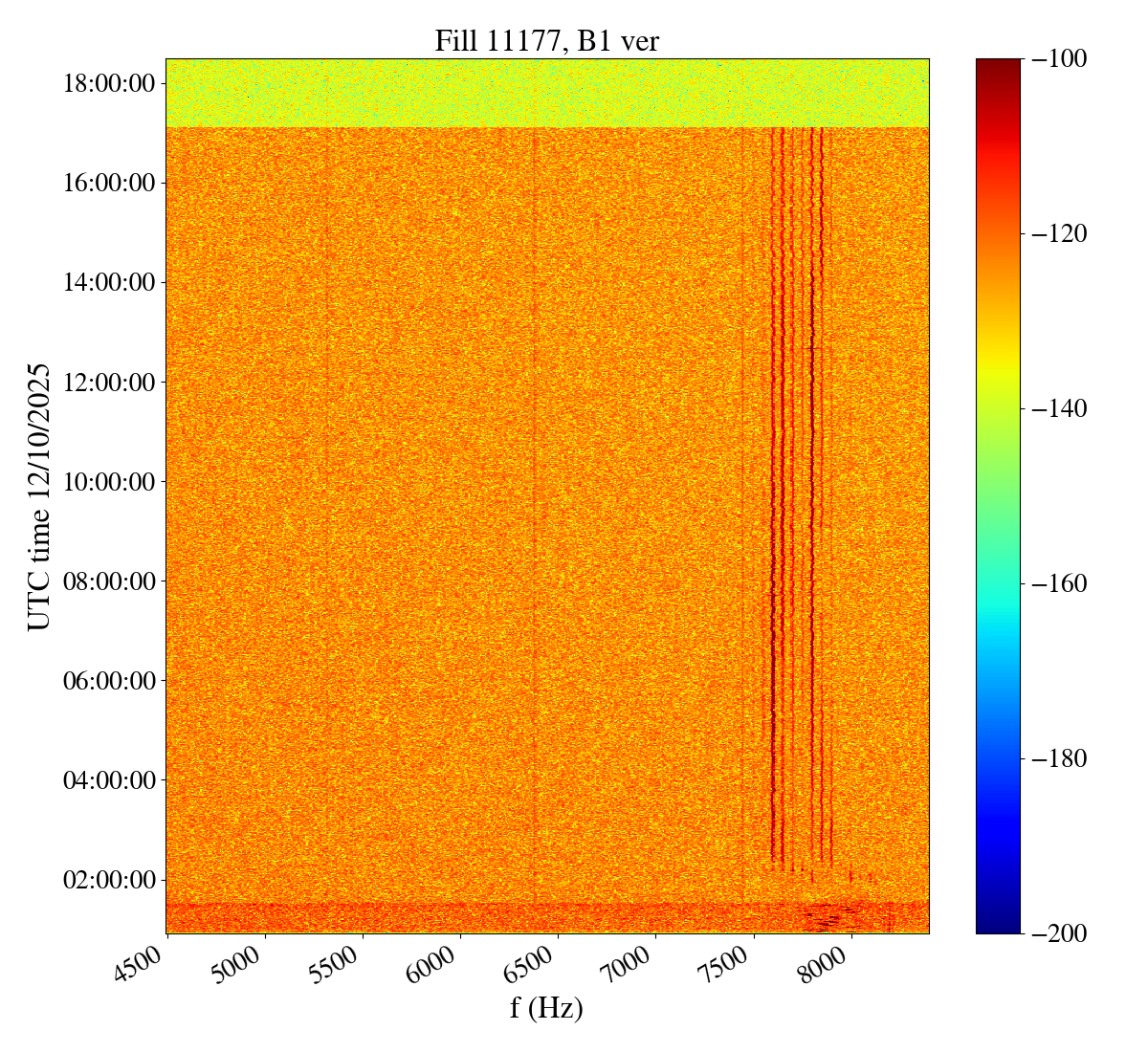Click the plot title 'Fill 11177, B1 ver'
The width and height of the screenshot is (1148, 1052).
click(546, 40)
